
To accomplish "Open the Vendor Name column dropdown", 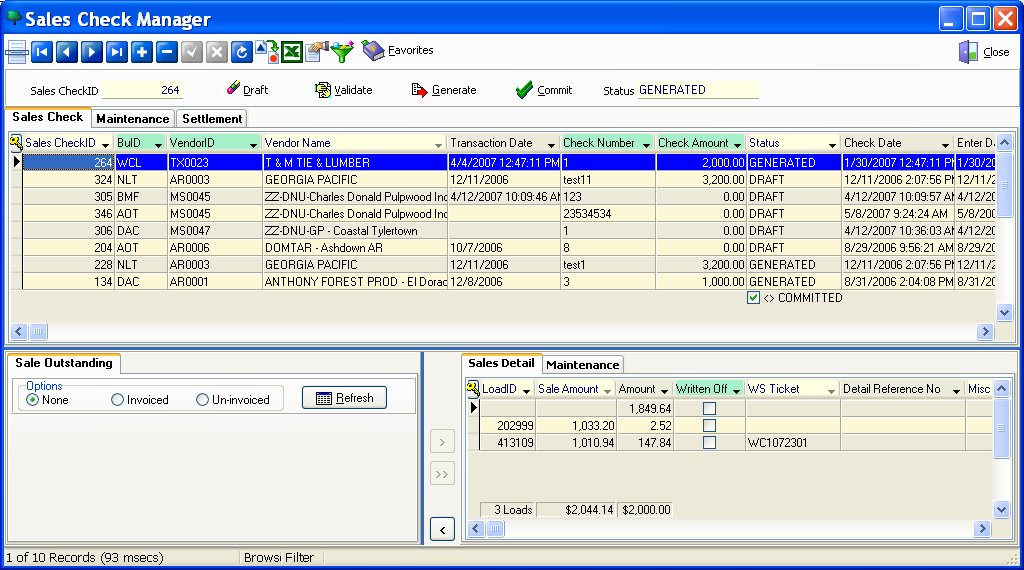I will click(438, 144).
